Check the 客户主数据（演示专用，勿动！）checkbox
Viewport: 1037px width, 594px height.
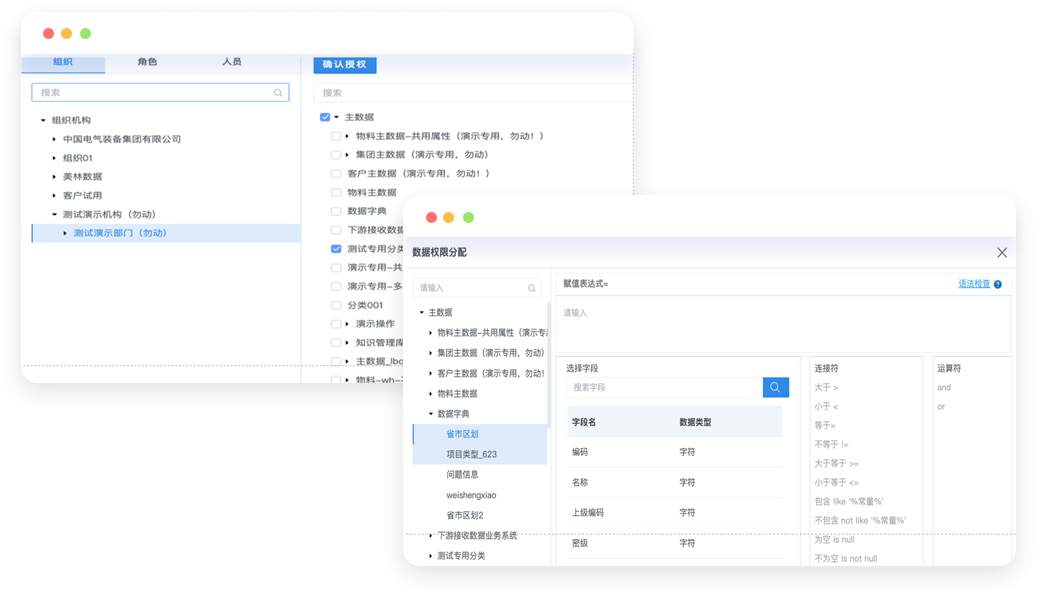pyautogui.click(x=334, y=173)
